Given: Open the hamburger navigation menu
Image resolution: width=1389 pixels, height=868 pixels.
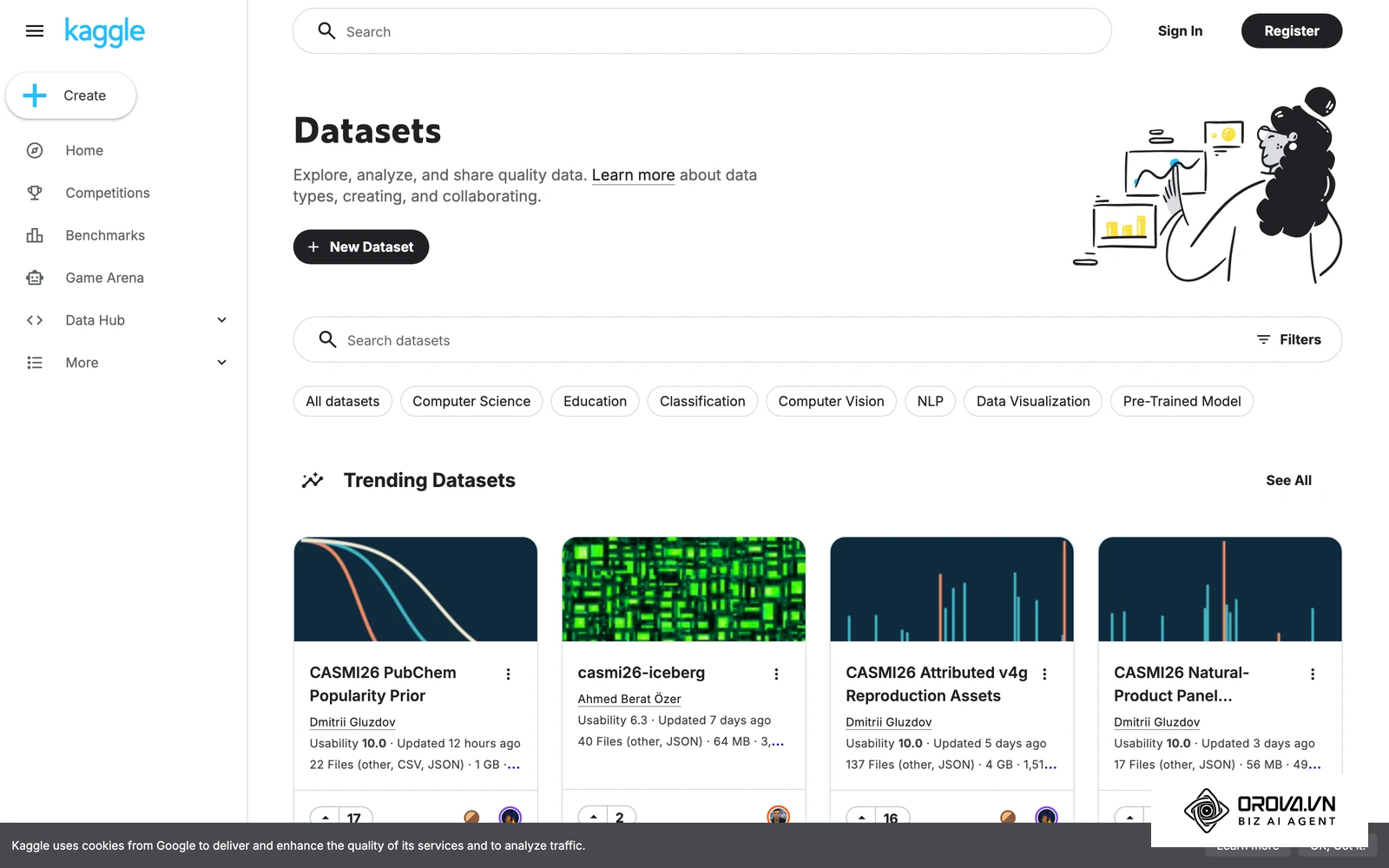Looking at the screenshot, I should (35, 31).
